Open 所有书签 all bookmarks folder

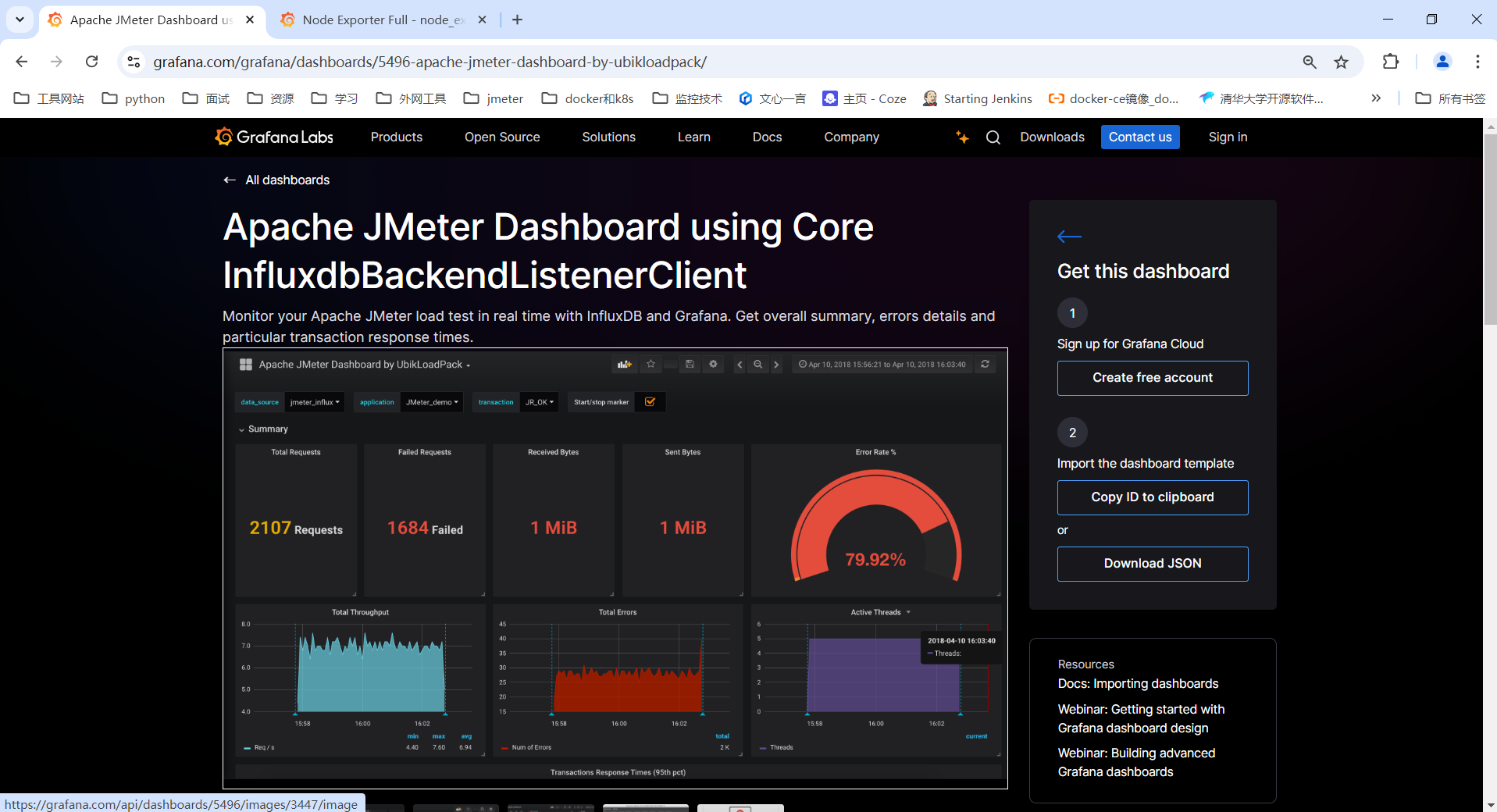coord(1450,98)
